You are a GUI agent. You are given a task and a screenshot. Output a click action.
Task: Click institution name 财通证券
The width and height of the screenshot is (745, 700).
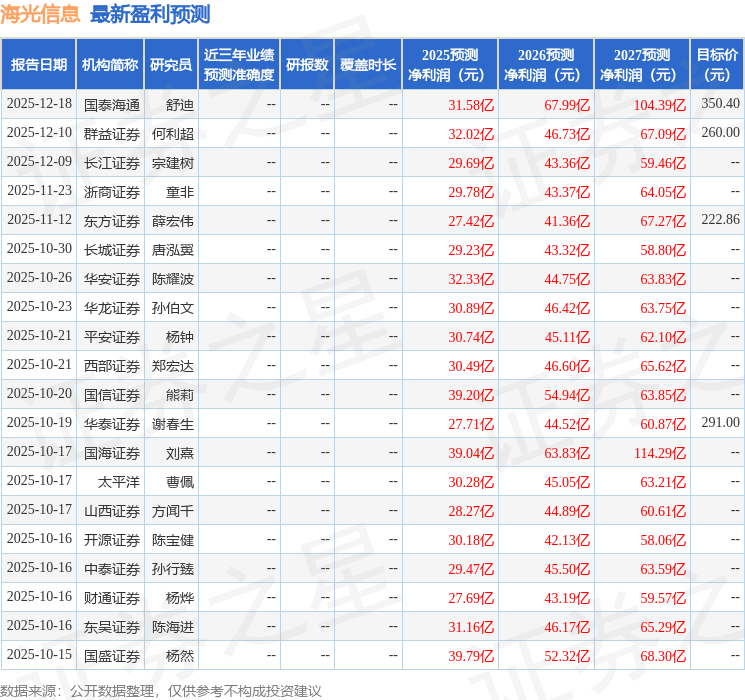112,598
